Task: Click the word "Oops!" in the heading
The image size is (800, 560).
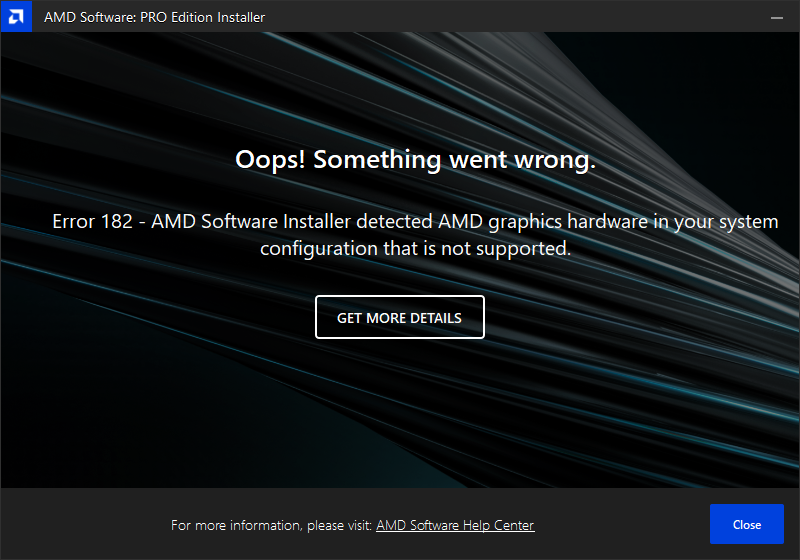Action: click(270, 159)
